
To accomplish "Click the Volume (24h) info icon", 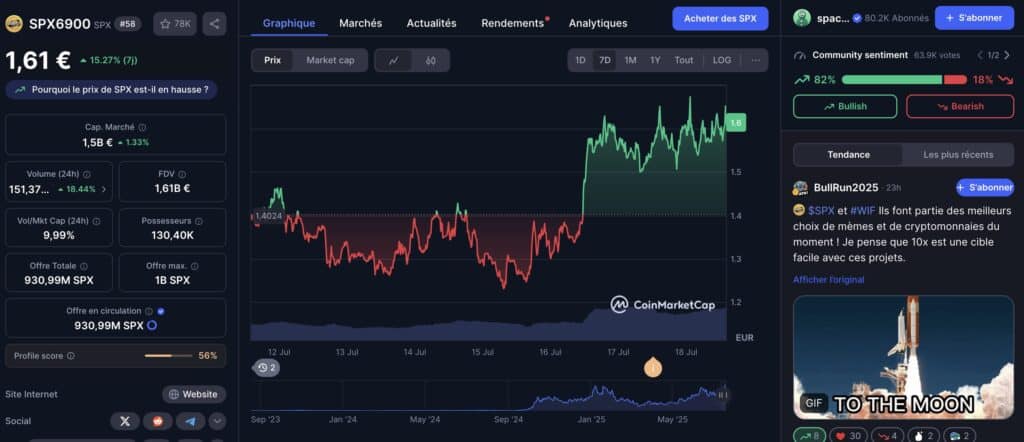I will (x=87, y=175).
